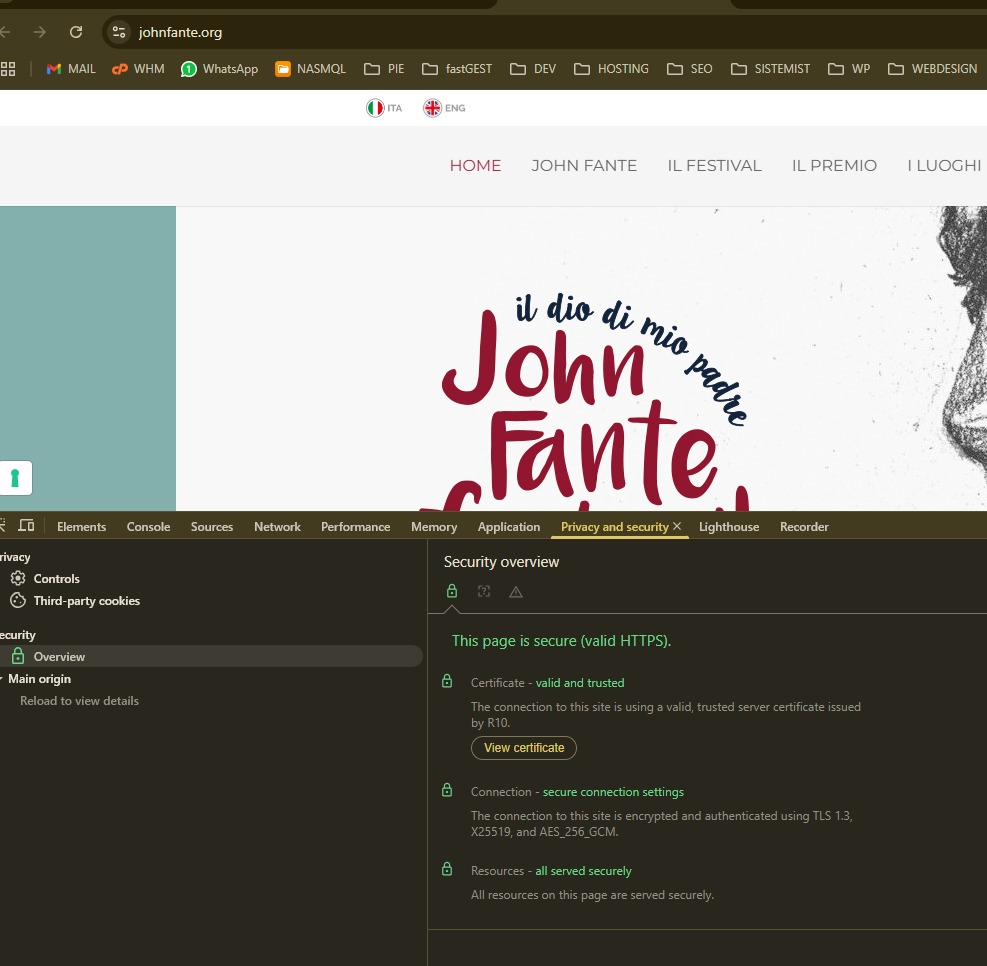Screen dimensions: 987x966
Task: Click the green lock icon under Security overview
Action: tap(452, 591)
